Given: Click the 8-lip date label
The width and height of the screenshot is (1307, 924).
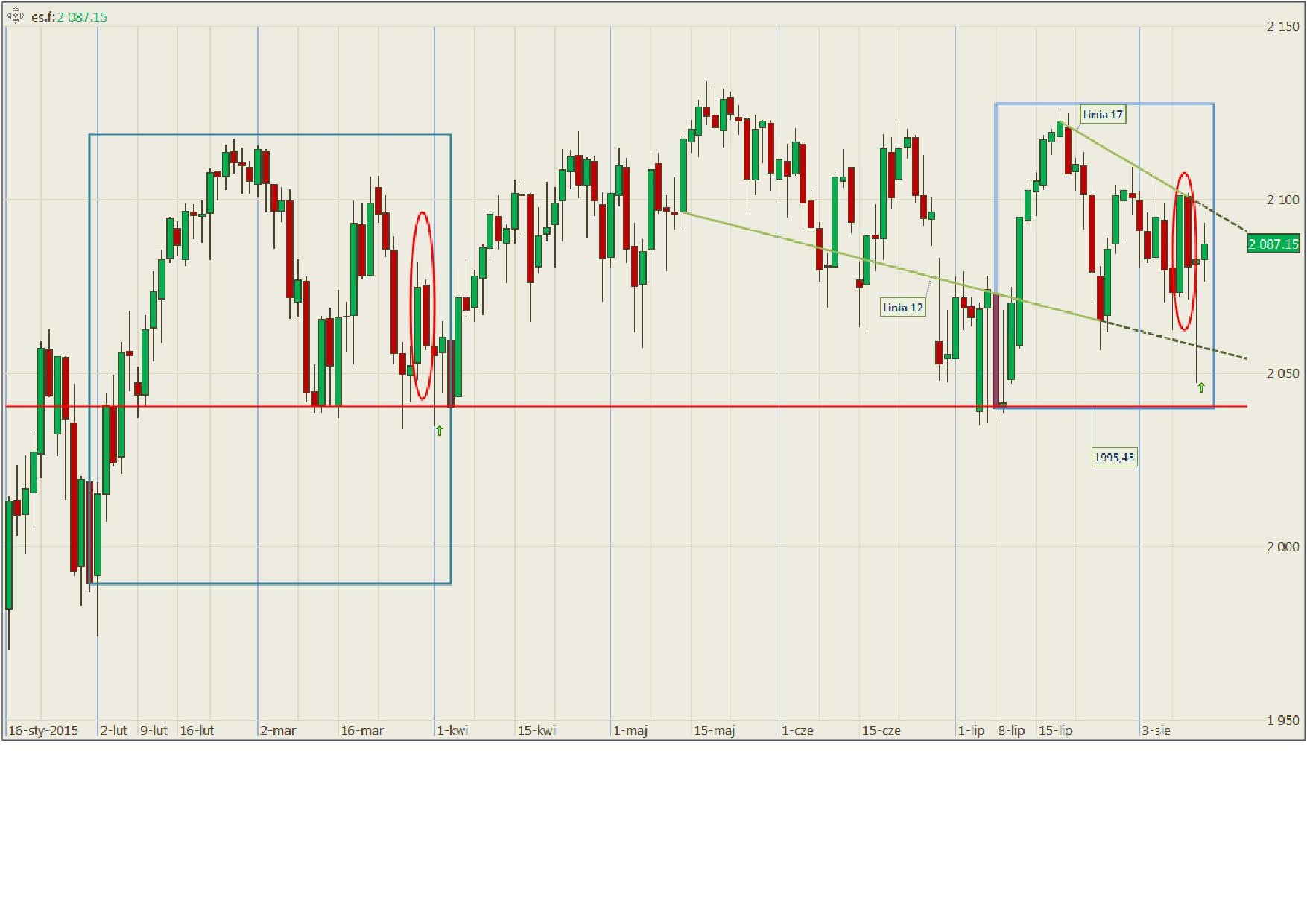Looking at the screenshot, I should [1012, 731].
